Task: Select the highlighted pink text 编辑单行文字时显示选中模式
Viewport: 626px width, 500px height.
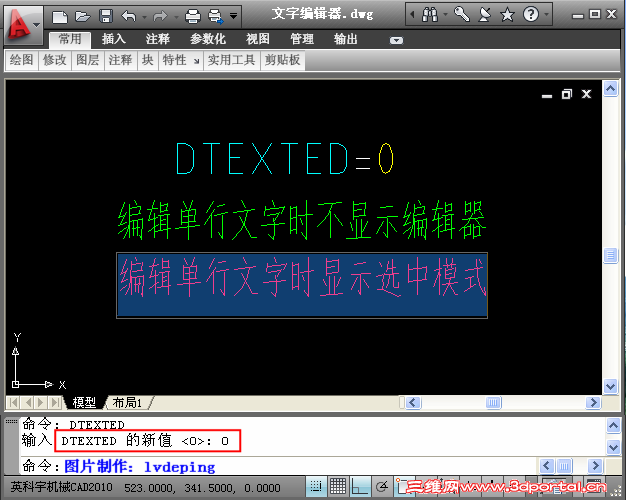Action: coord(302,285)
